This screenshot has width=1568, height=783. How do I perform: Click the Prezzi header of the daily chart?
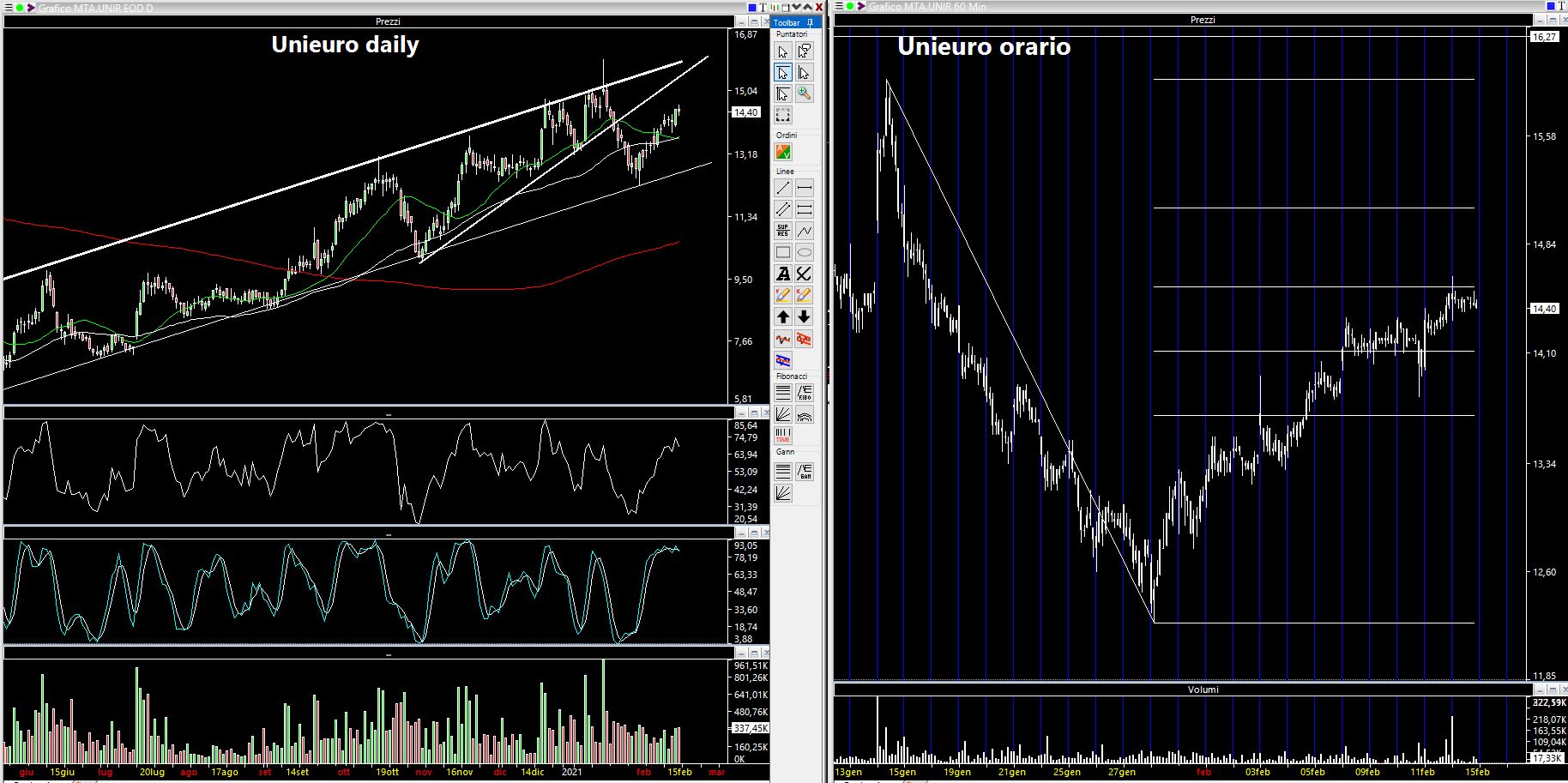(x=388, y=21)
